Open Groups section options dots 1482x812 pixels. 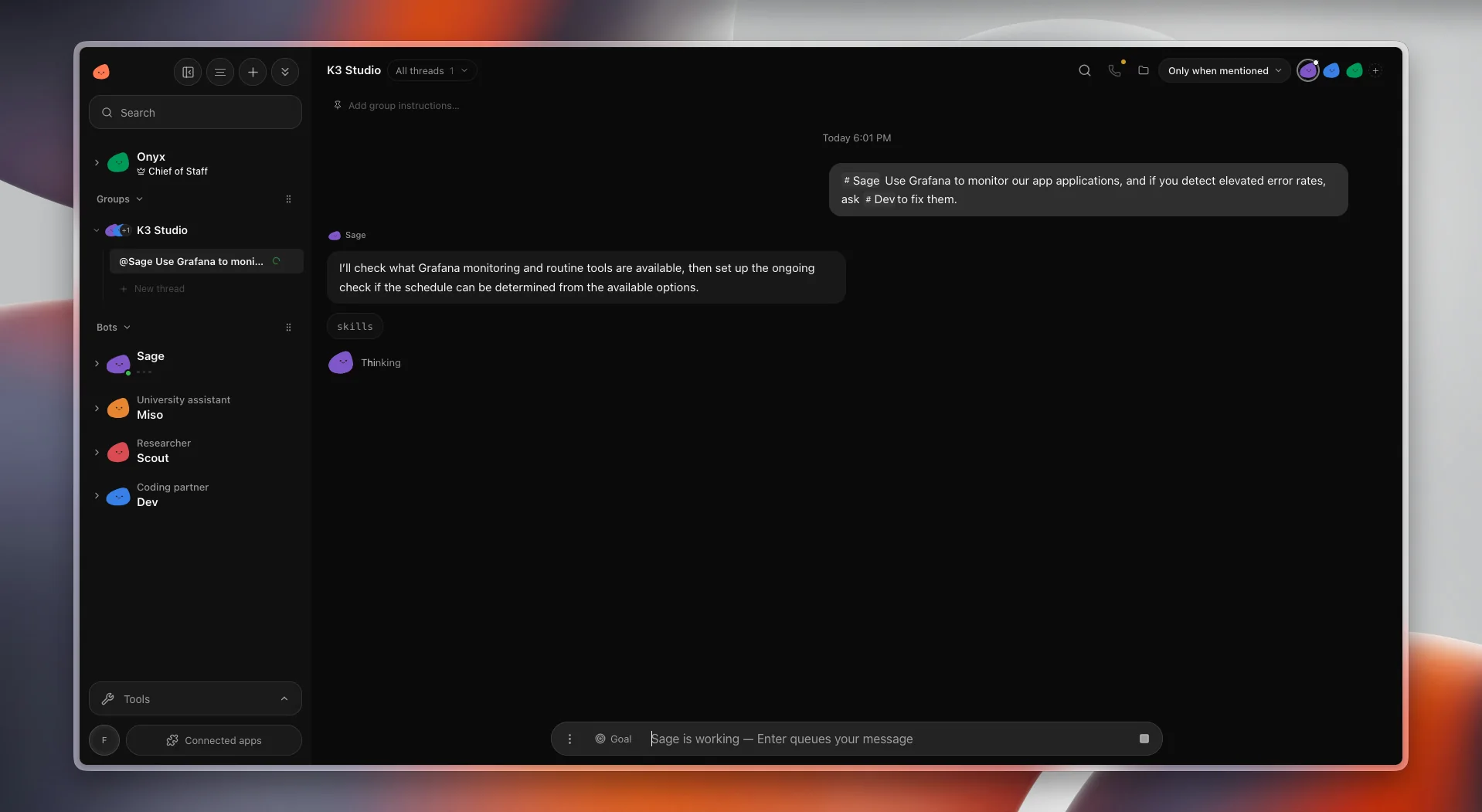[288, 199]
